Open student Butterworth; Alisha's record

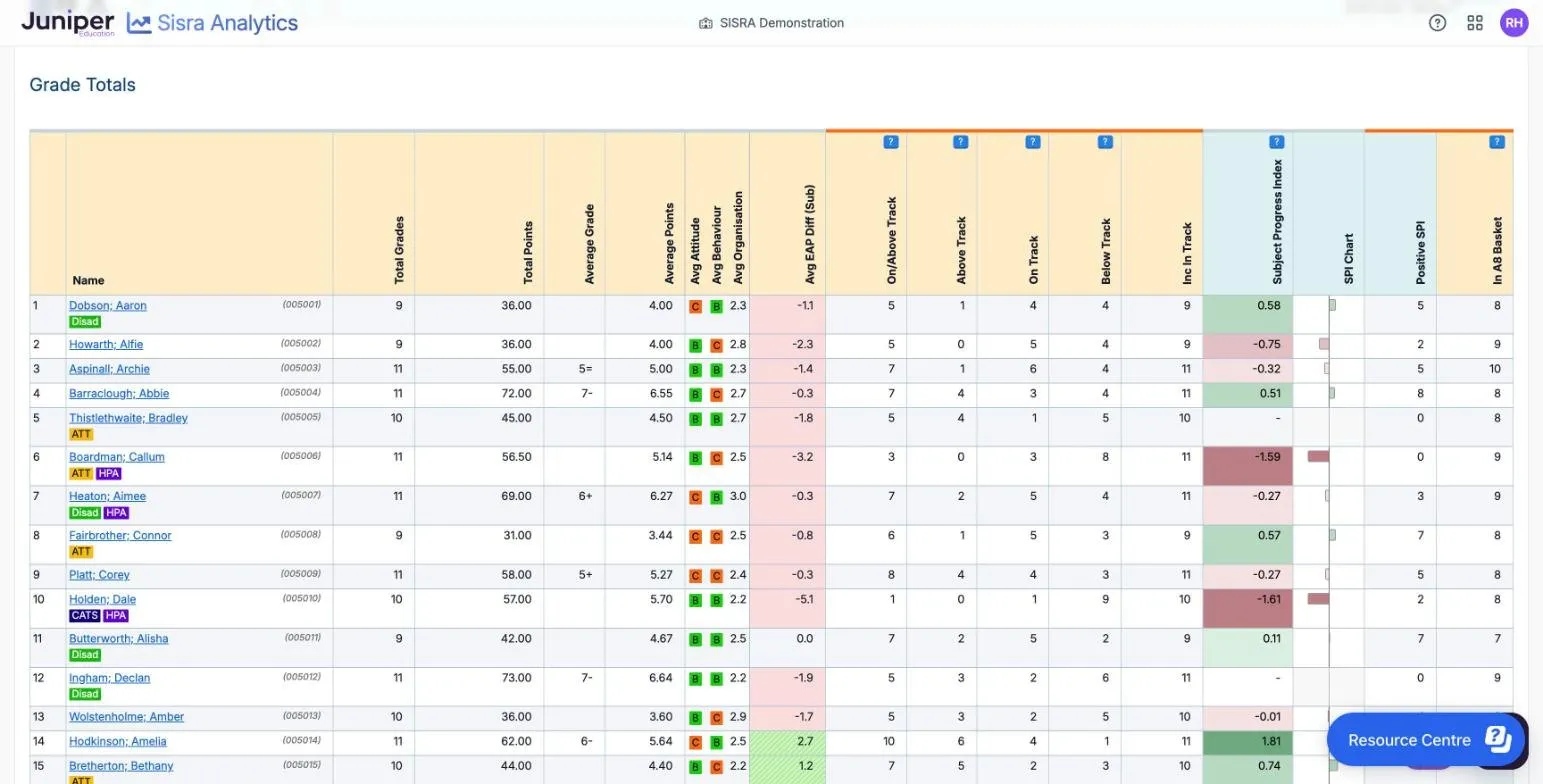coord(118,639)
